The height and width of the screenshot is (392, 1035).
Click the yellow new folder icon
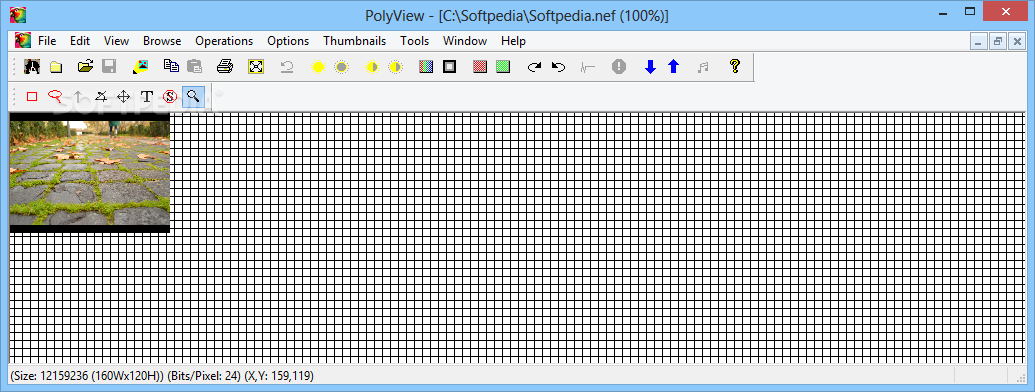tap(56, 66)
